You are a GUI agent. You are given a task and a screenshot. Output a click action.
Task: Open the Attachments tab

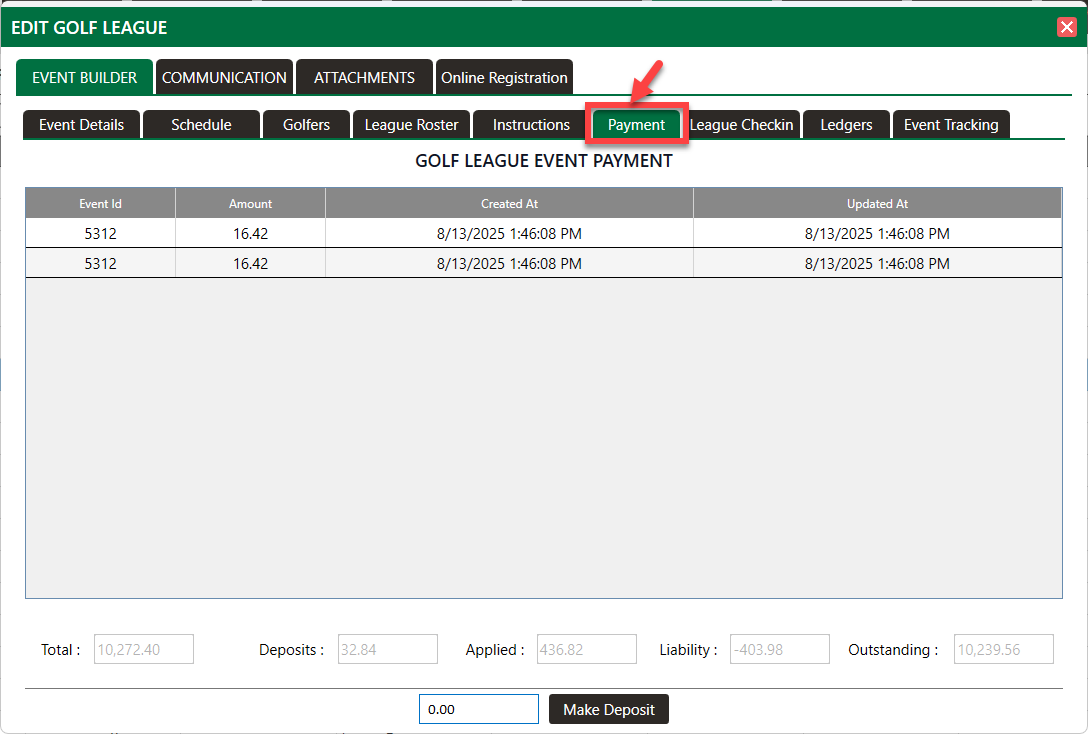pyautogui.click(x=364, y=77)
